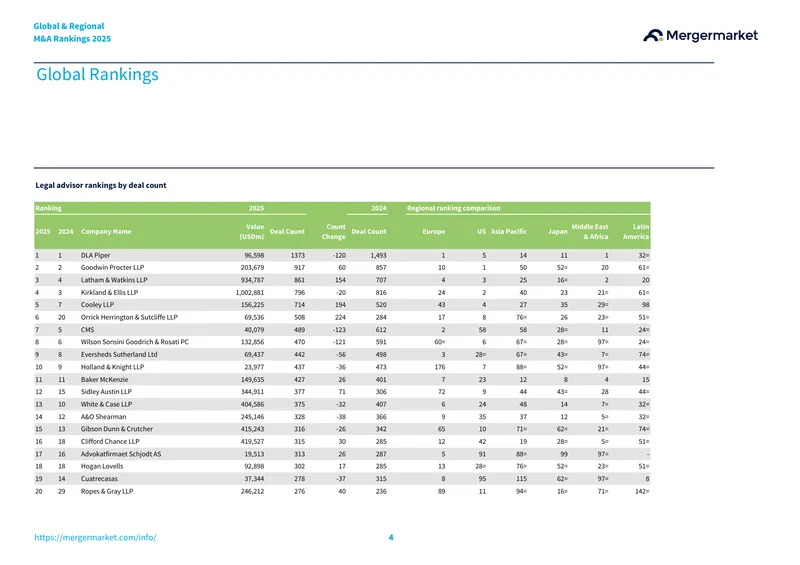Click the Latin America column header
The width and height of the screenshot is (800, 565).
point(636,231)
